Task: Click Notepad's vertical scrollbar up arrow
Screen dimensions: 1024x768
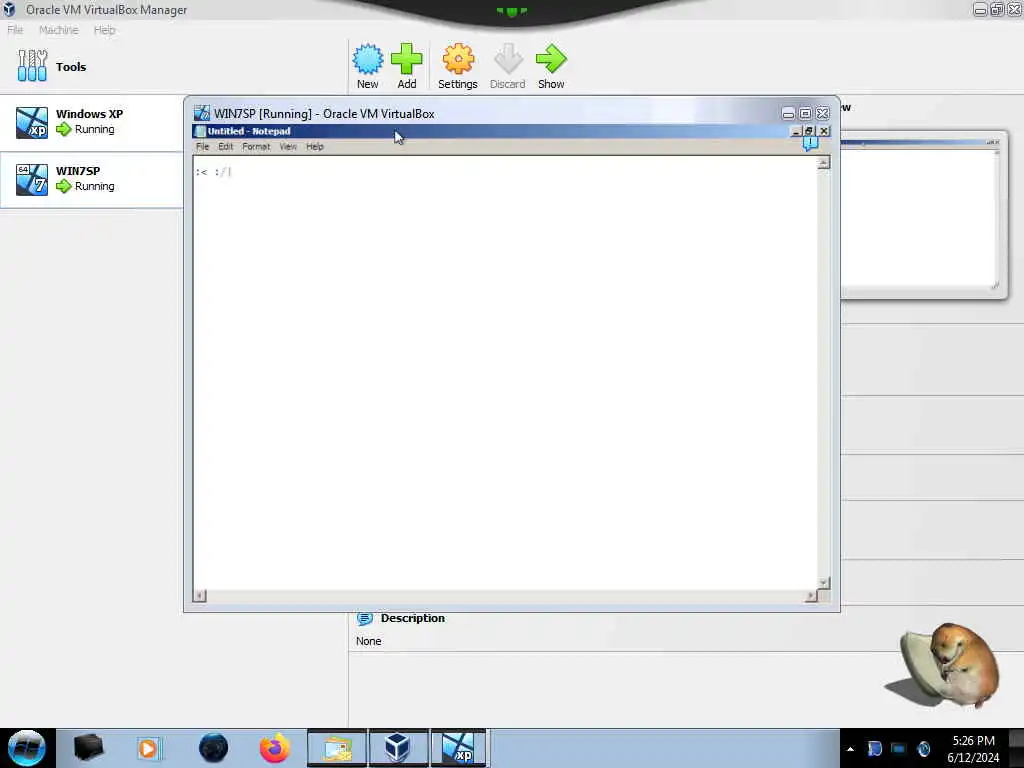Action: [824, 163]
